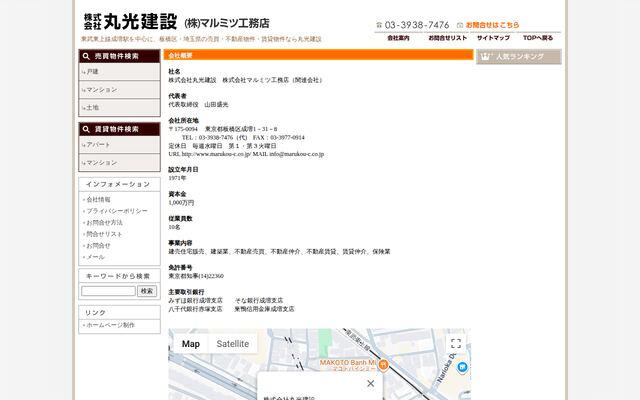The width and height of the screenshot is (640, 400).
Task: Click the http://www.marukou-c.co.jp/ URL
Action: coord(216,154)
